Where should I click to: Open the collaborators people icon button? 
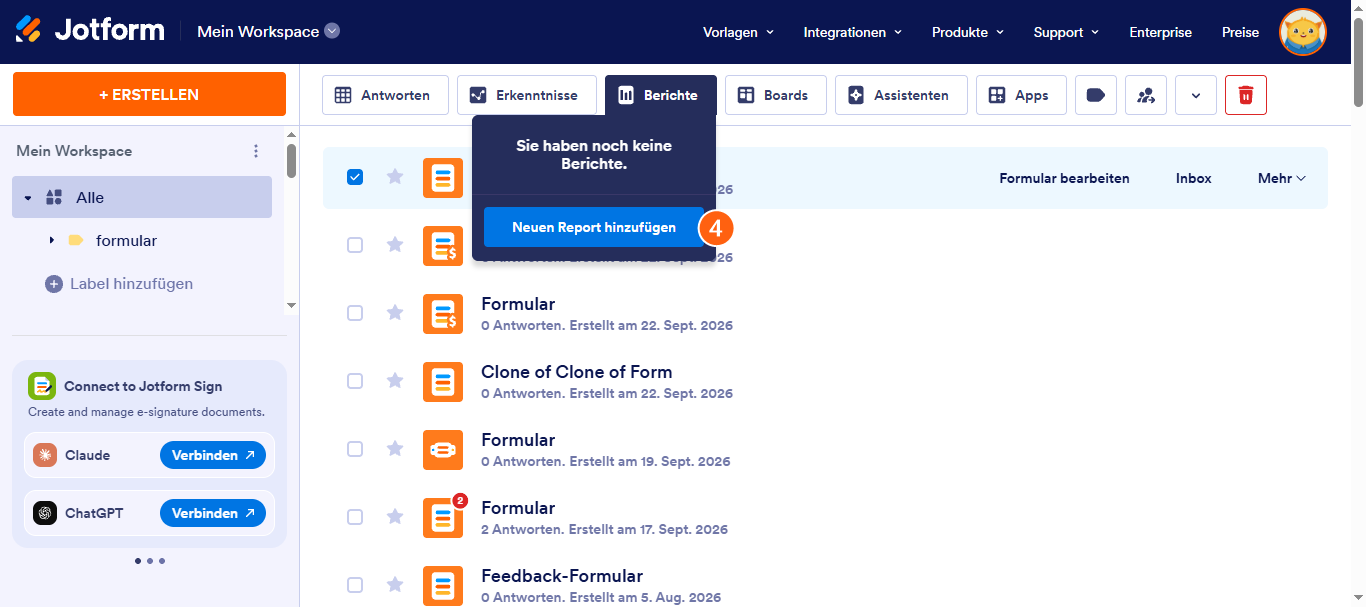[1146, 95]
